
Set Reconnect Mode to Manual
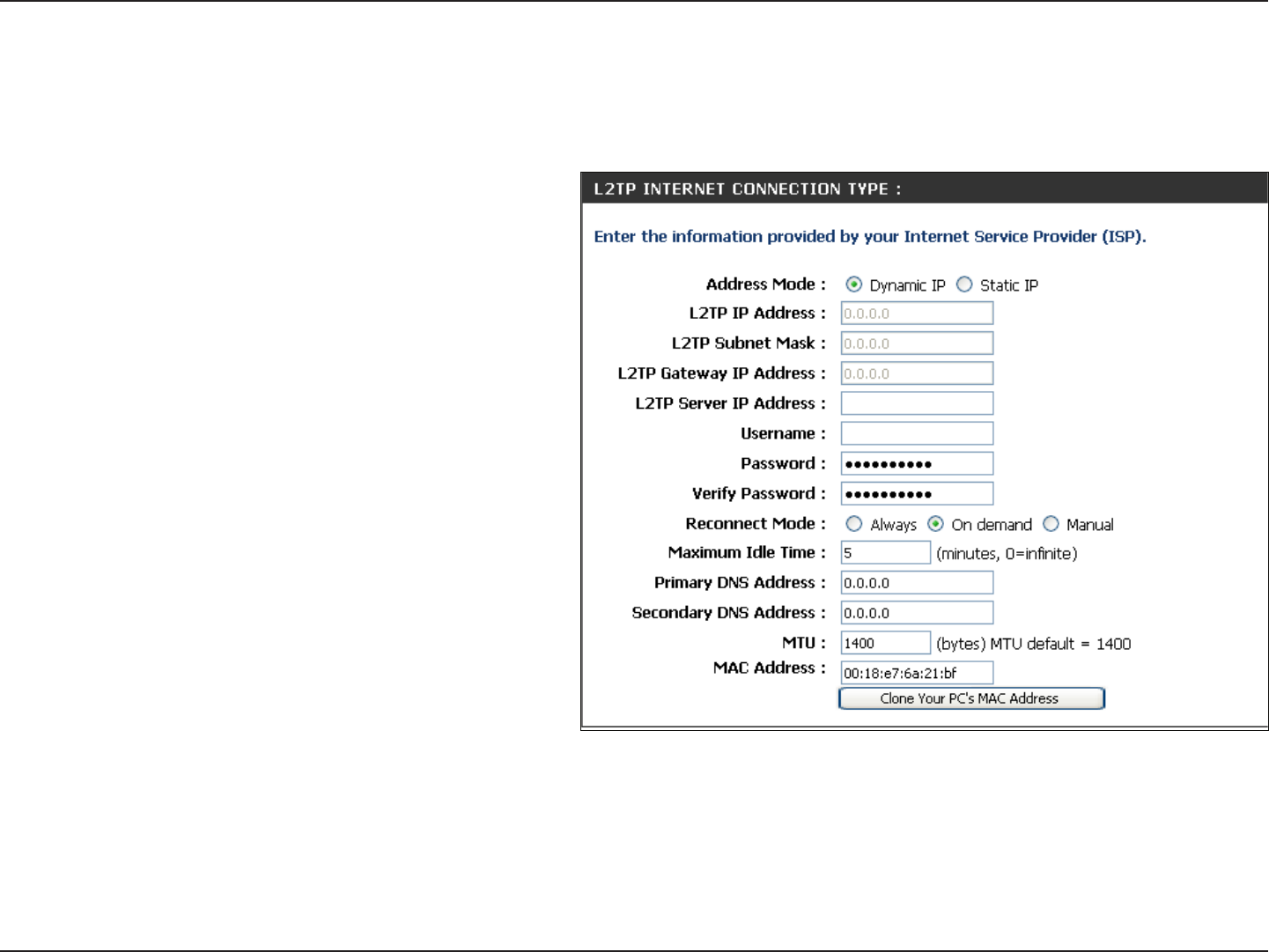pos(1051,524)
